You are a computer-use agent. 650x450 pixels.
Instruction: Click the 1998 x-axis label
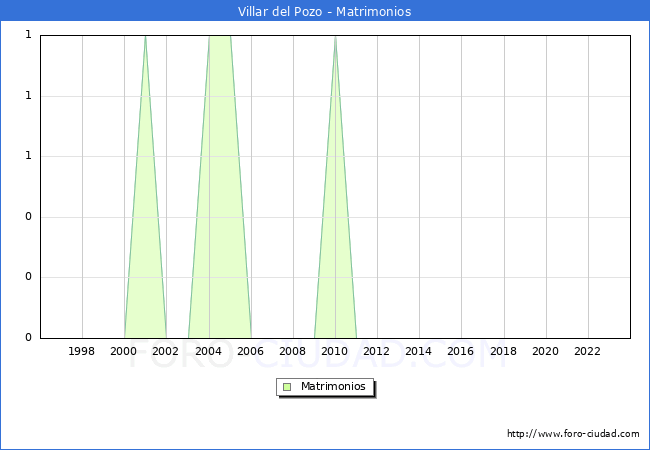[x=81, y=351]
